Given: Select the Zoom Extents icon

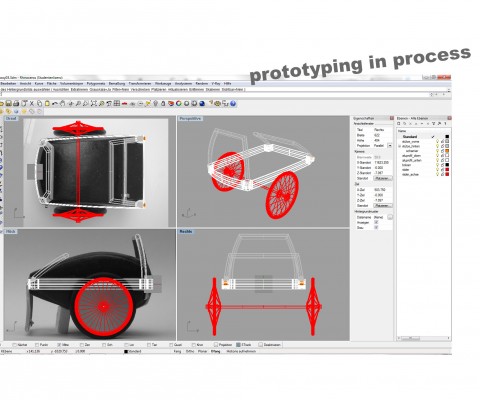Looking at the screenshot, I should [x=94, y=103].
